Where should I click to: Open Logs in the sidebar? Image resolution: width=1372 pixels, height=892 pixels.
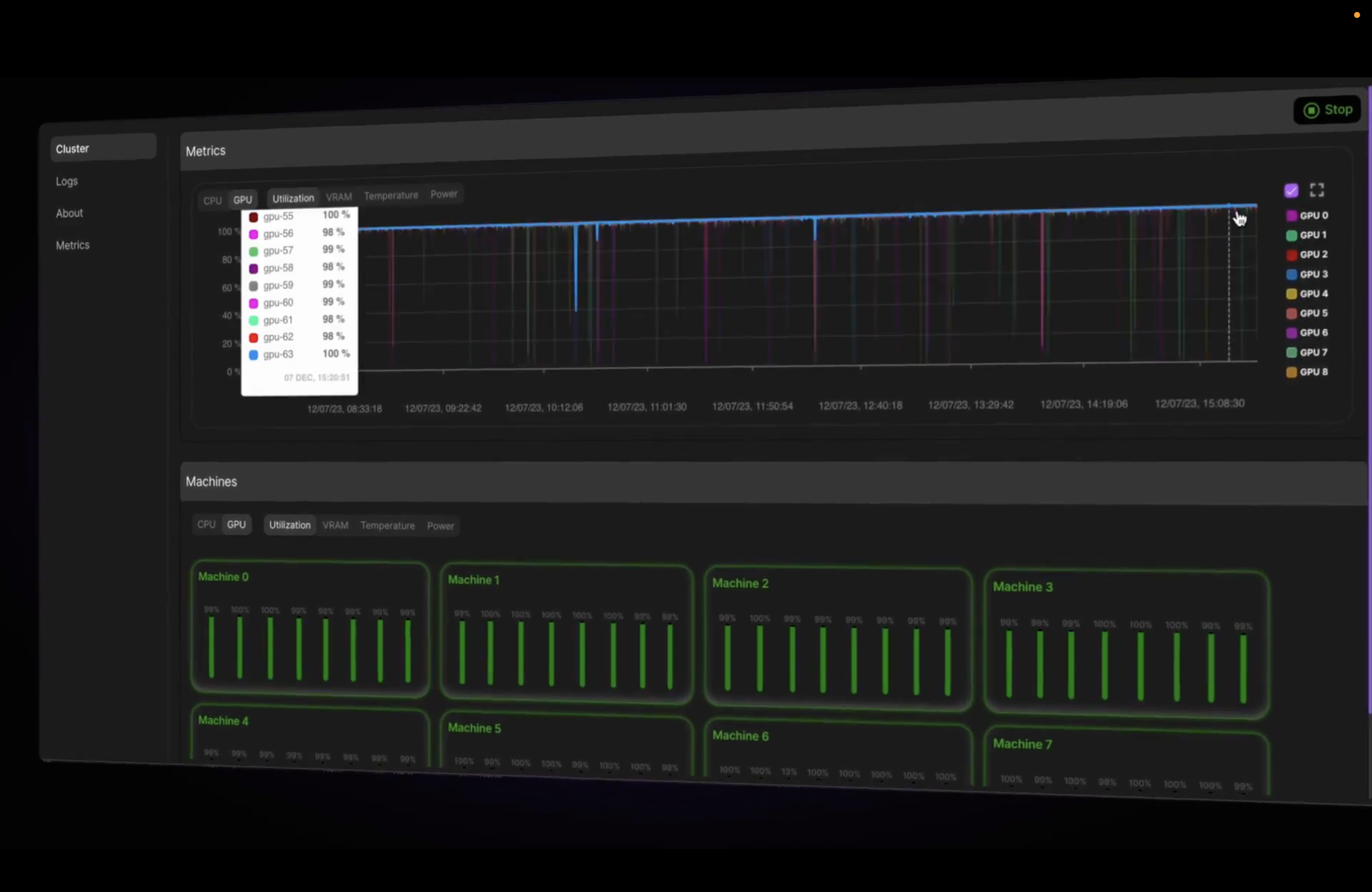point(67,181)
